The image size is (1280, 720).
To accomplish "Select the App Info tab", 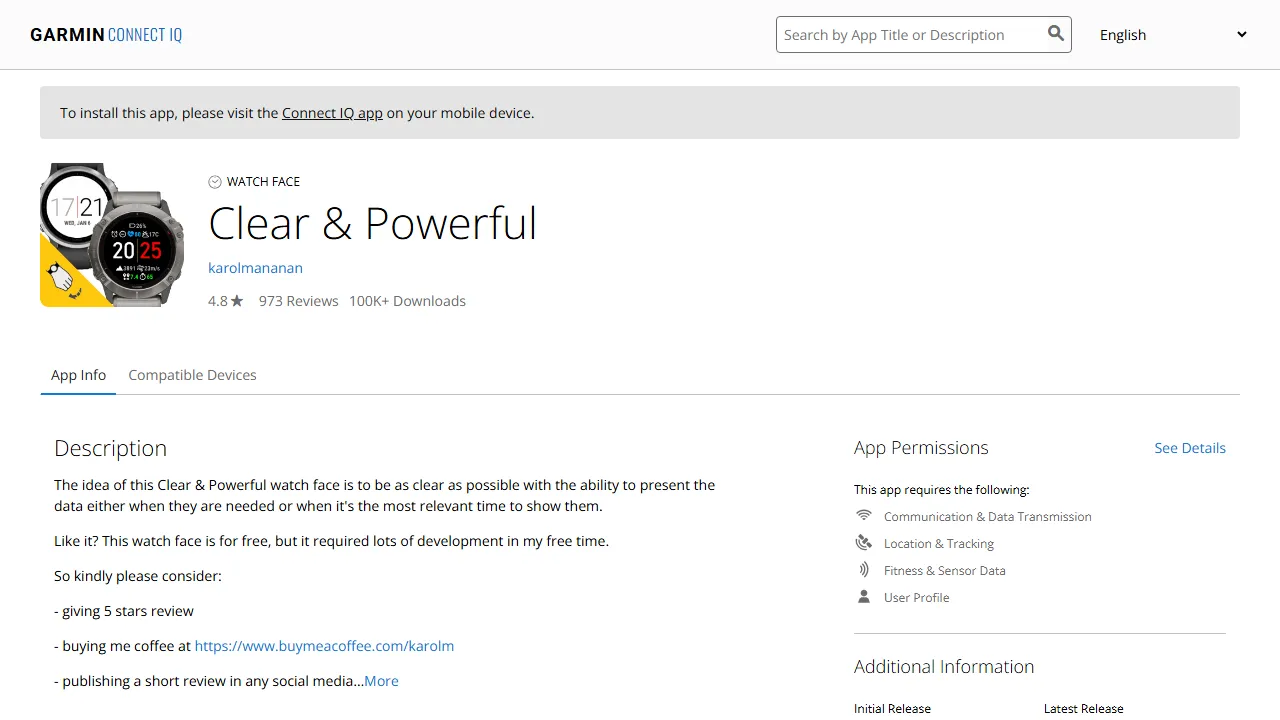I will click(78, 375).
